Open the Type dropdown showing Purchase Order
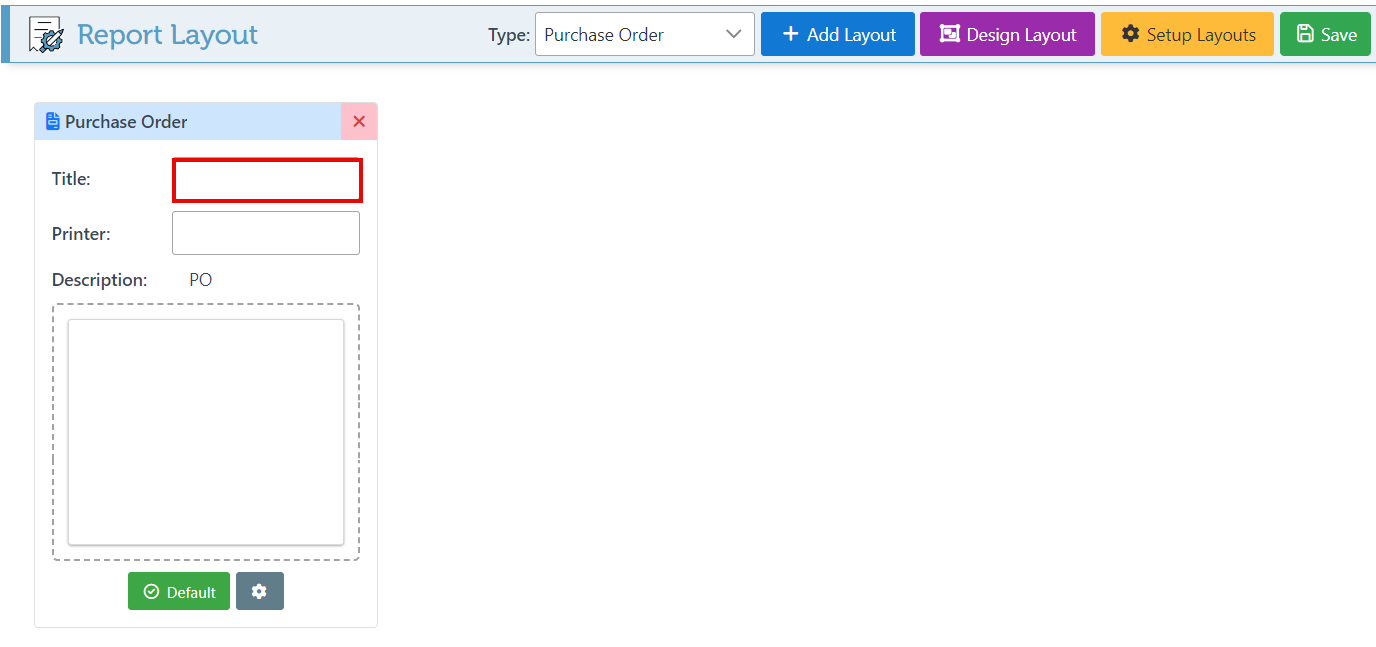The height and width of the screenshot is (647, 1376). pos(630,35)
